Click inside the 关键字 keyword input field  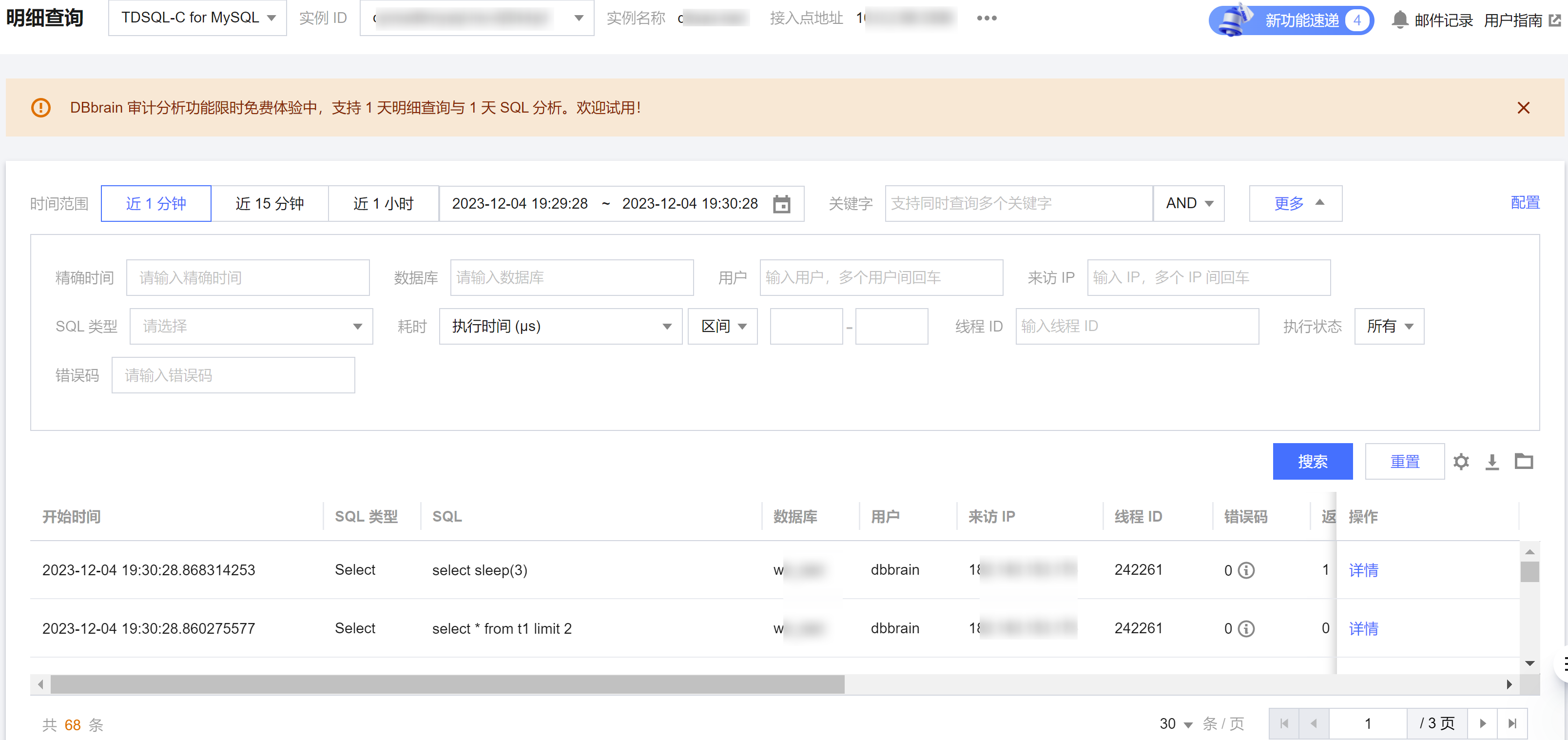1018,203
